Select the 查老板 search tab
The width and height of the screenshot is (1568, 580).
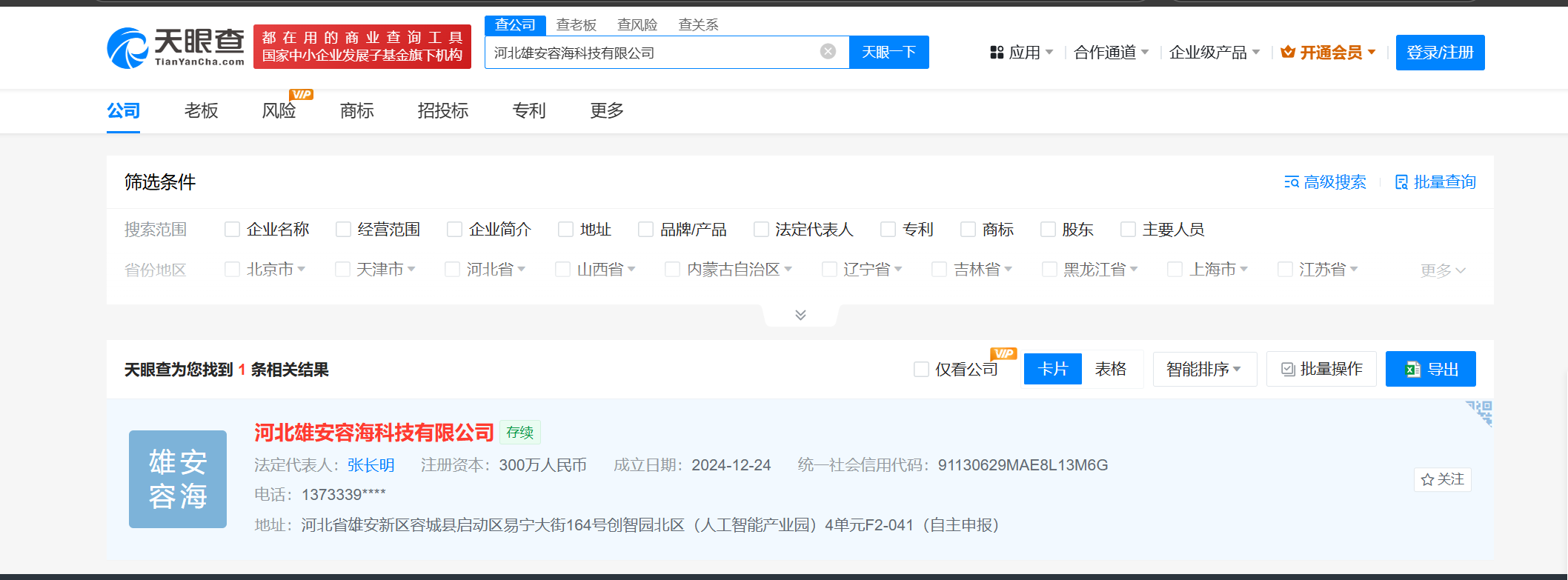click(577, 25)
